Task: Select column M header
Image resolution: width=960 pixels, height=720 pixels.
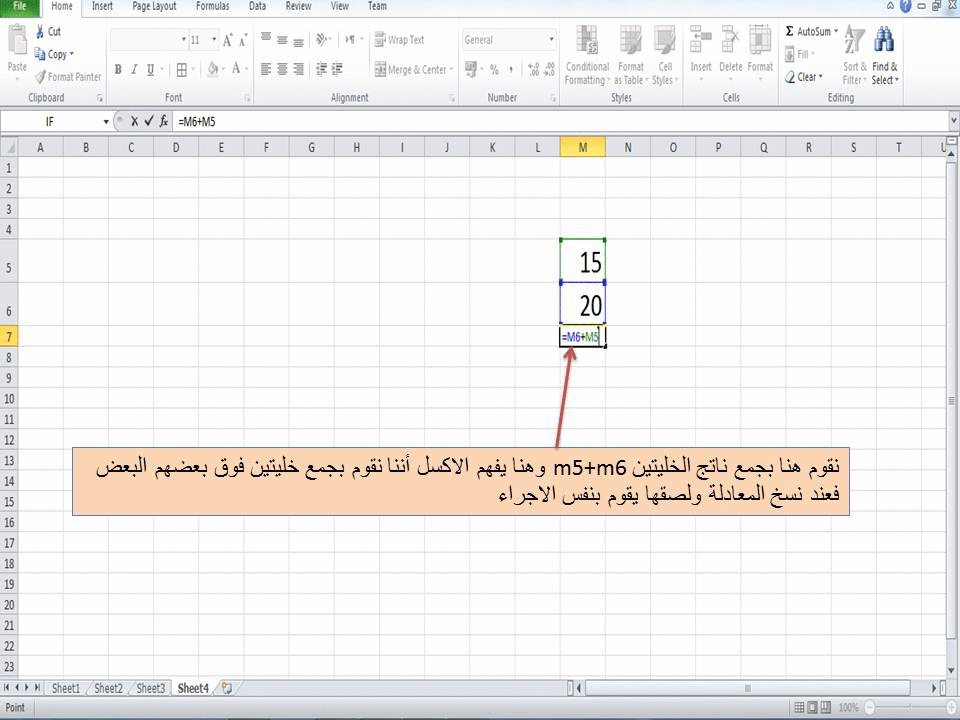Action: coord(582,148)
